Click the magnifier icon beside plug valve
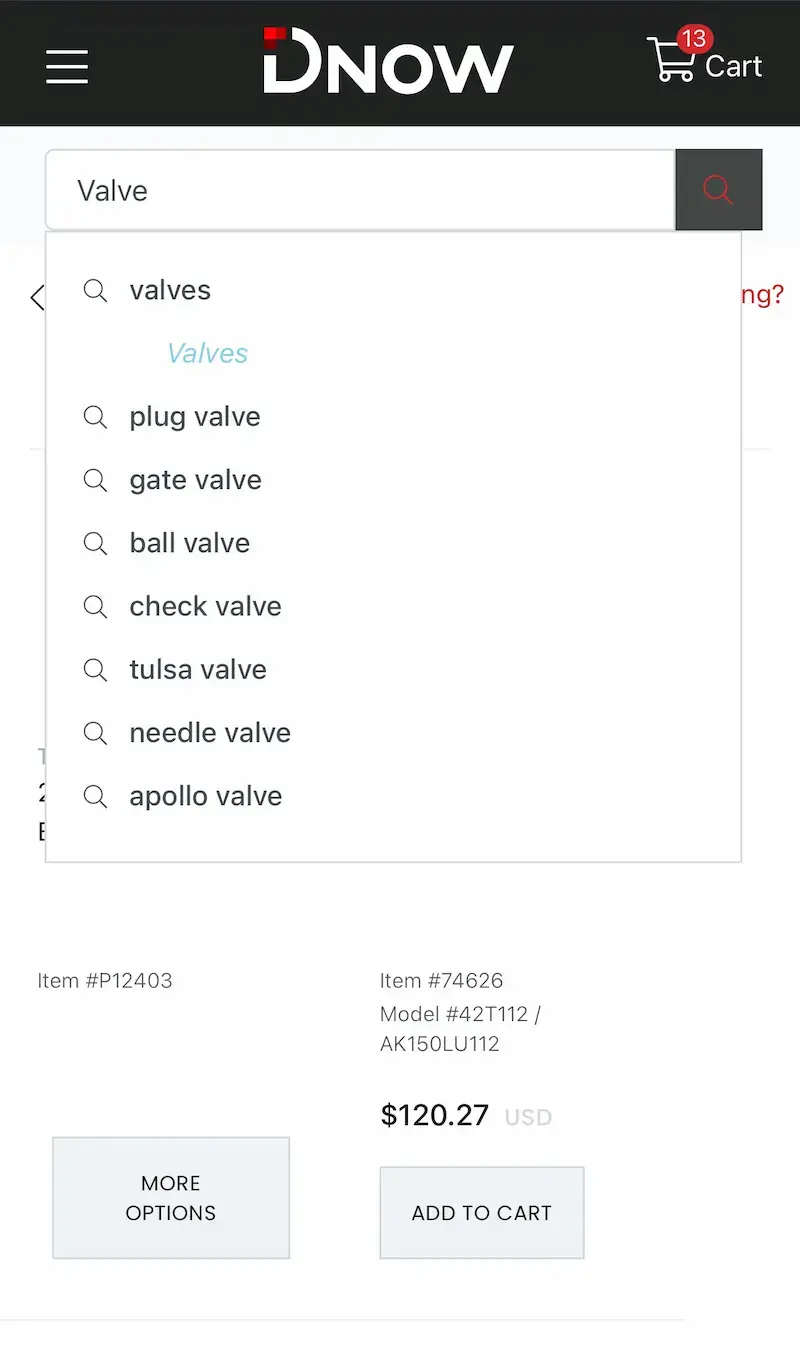This screenshot has width=800, height=1361. tap(95, 416)
